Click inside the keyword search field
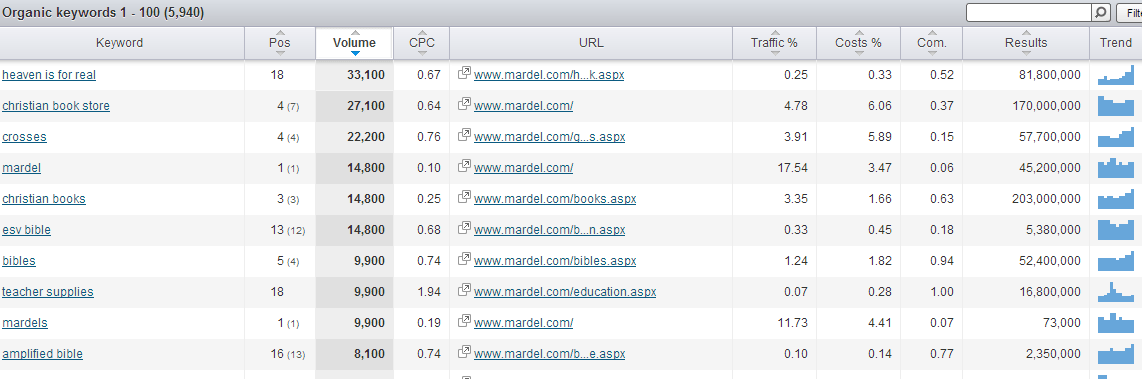The width and height of the screenshot is (1142, 379). click(x=1028, y=12)
